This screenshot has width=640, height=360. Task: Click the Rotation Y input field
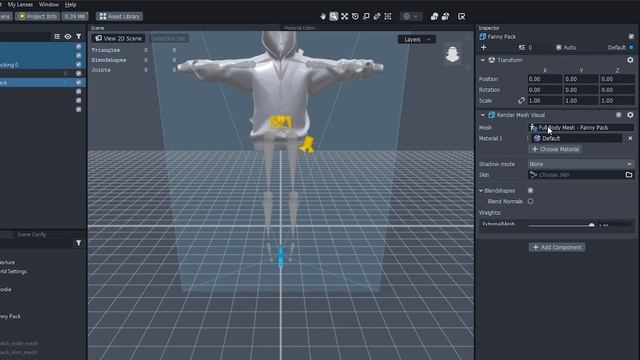click(x=580, y=90)
